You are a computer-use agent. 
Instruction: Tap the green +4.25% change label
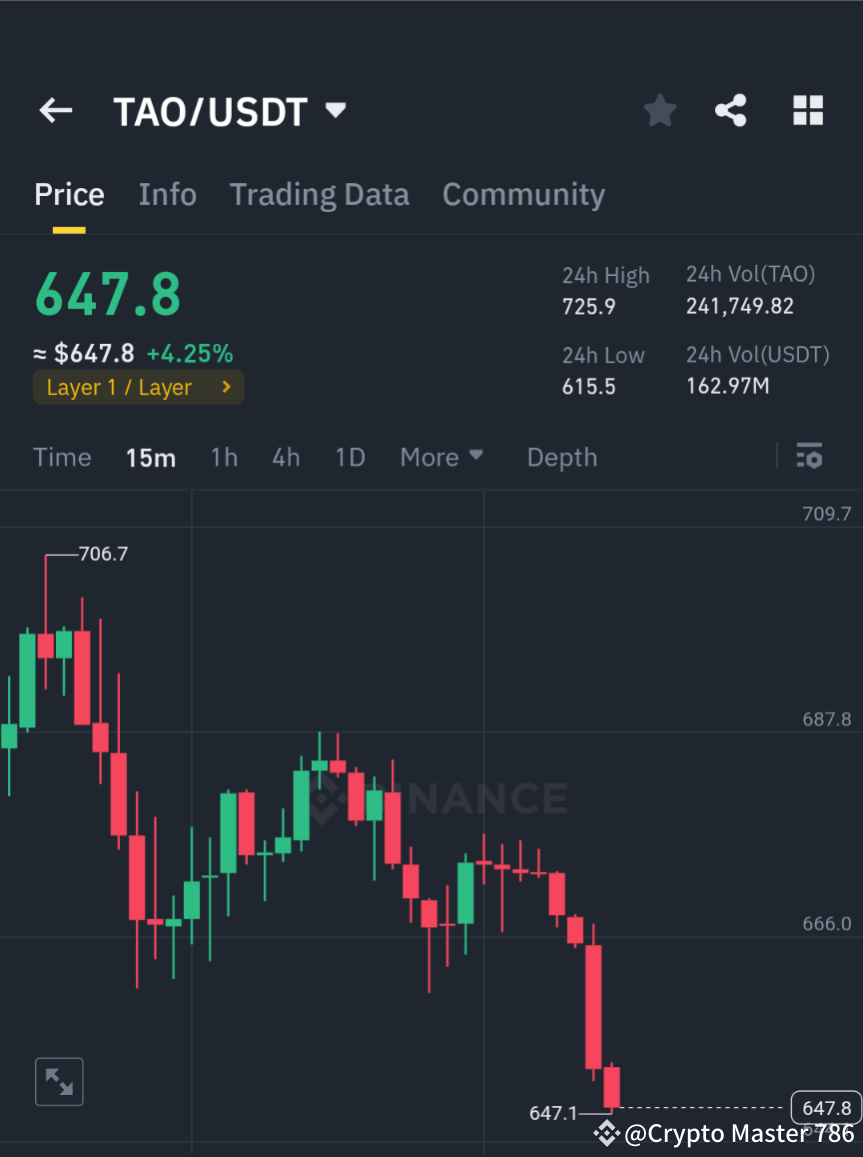pos(190,353)
